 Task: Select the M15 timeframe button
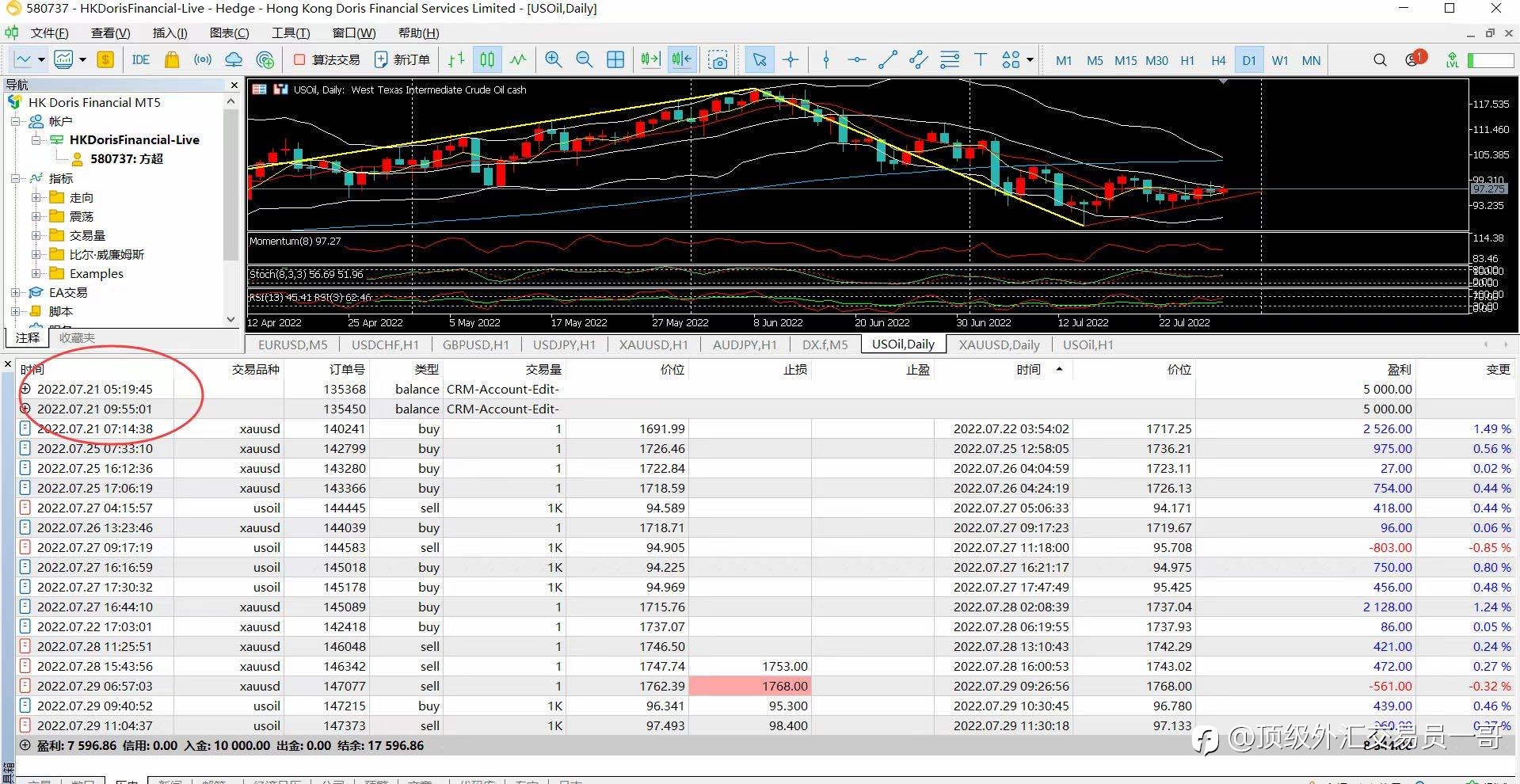coord(1126,60)
